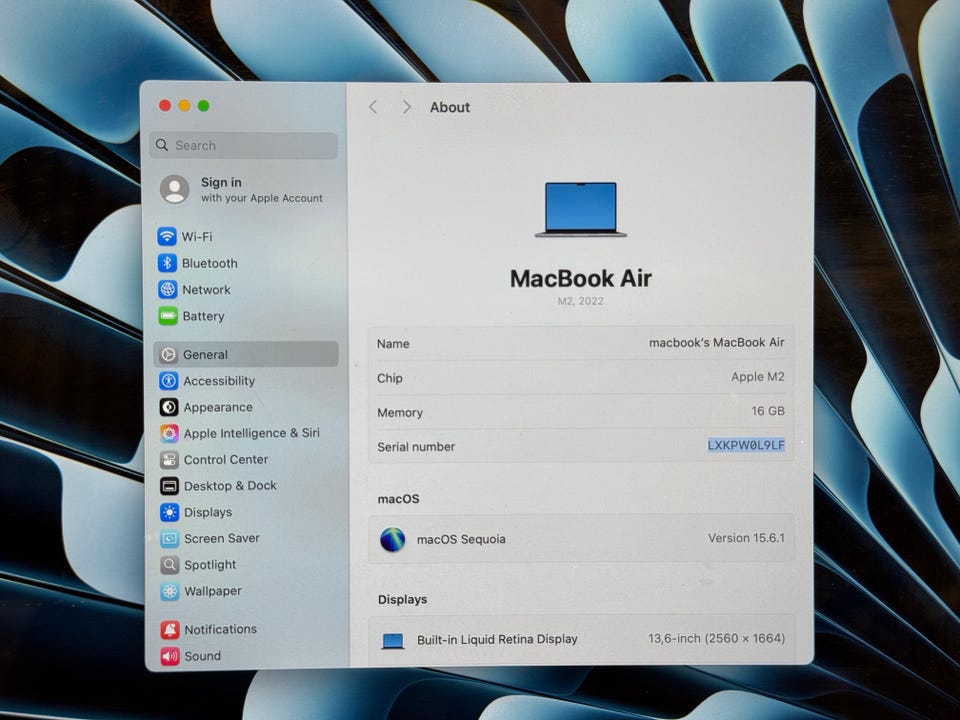Focus the Search field in sidebar
The image size is (960, 720).
coord(244,145)
